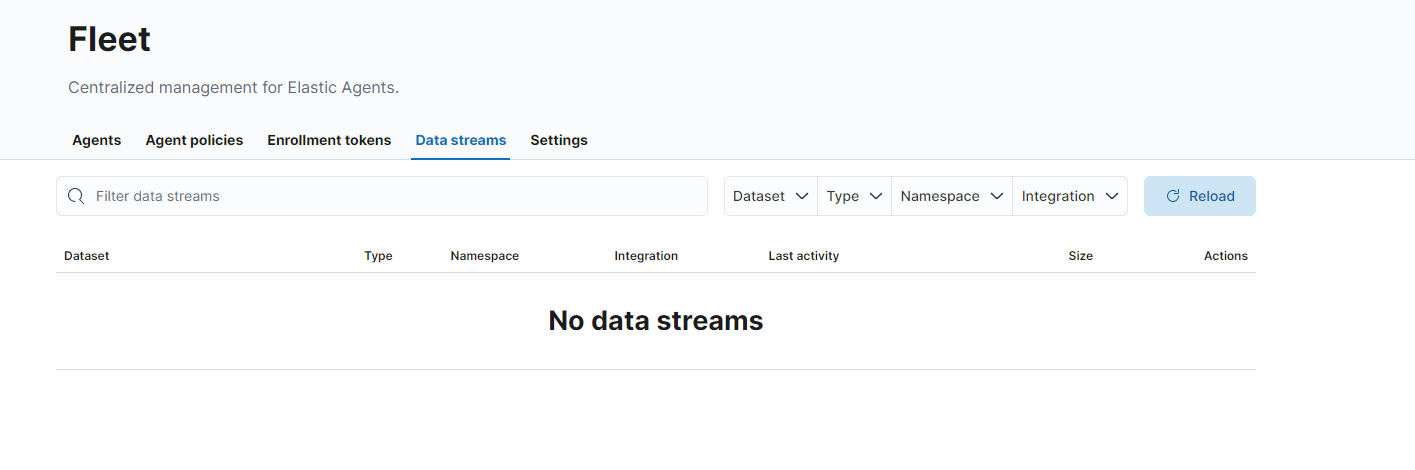Click the Integration column header
Viewport: 1415px width, 470px height.
pyautogui.click(x=646, y=256)
